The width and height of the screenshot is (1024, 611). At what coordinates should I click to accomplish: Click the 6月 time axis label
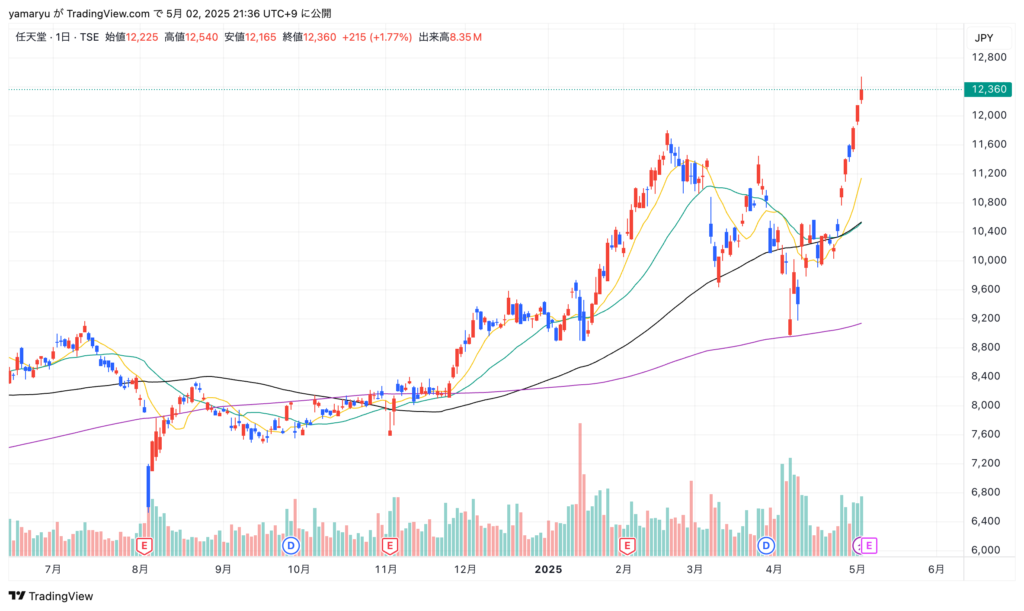pyautogui.click(x=936, y=569)
